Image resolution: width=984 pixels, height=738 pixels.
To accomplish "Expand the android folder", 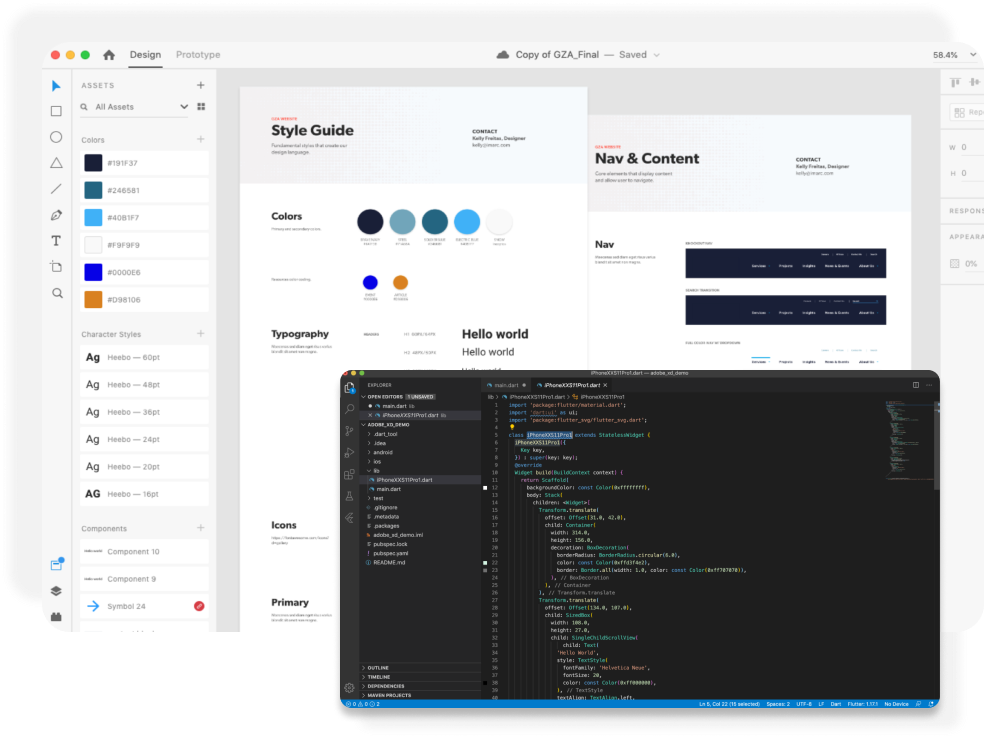I will pos(384,452).
